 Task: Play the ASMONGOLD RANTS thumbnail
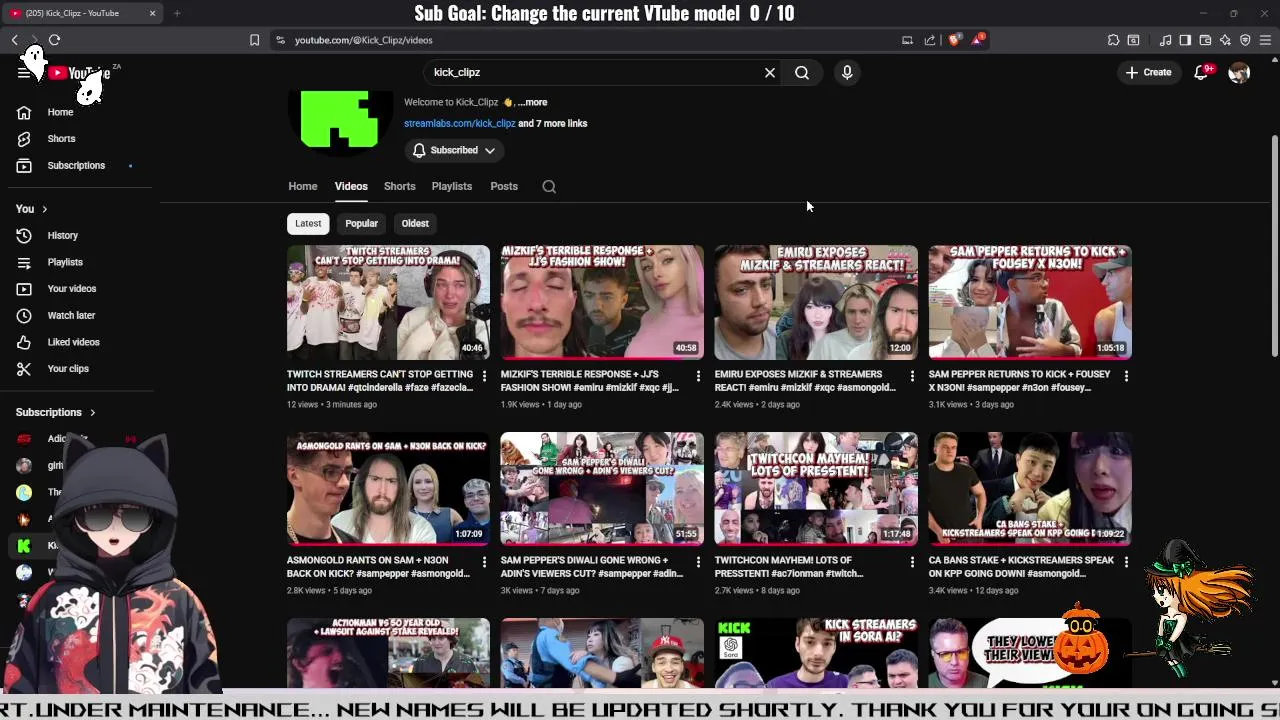coord(388,488)
